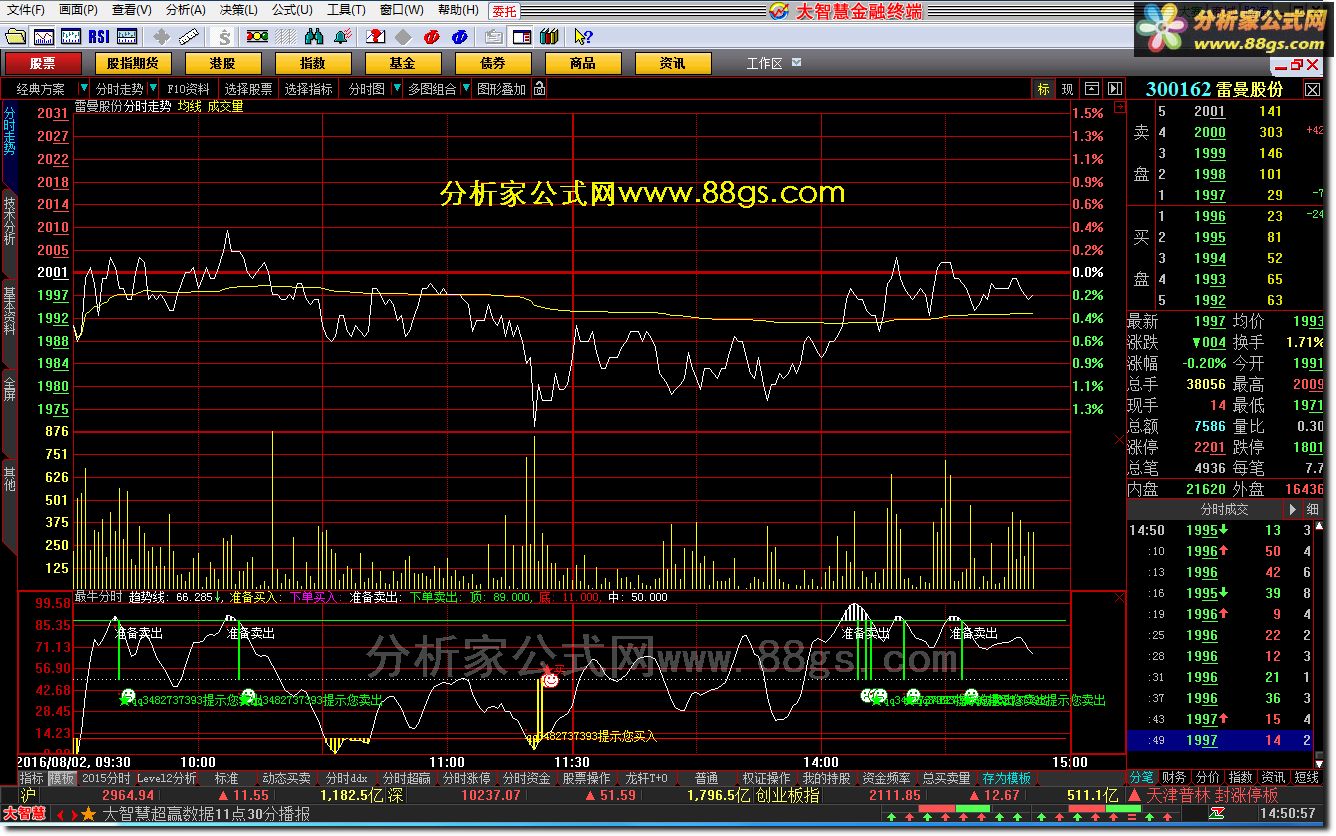The width and height of the screenshot is (1336, 836).
Task: Click 选择指标 in the sub toolbar
Action: pyautogui.click(x=309, y=89)
